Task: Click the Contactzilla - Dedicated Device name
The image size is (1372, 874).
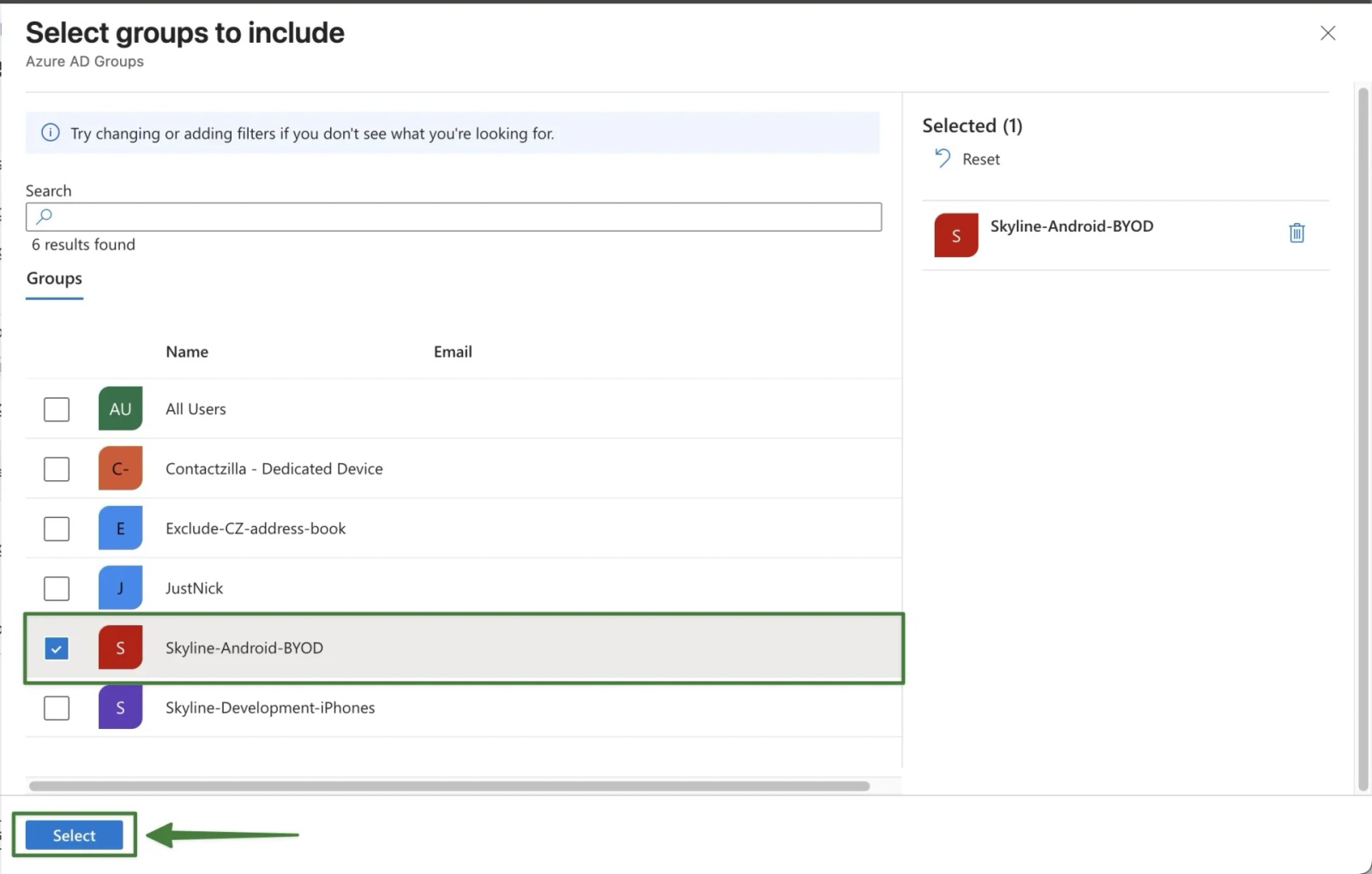Action: 274,469
